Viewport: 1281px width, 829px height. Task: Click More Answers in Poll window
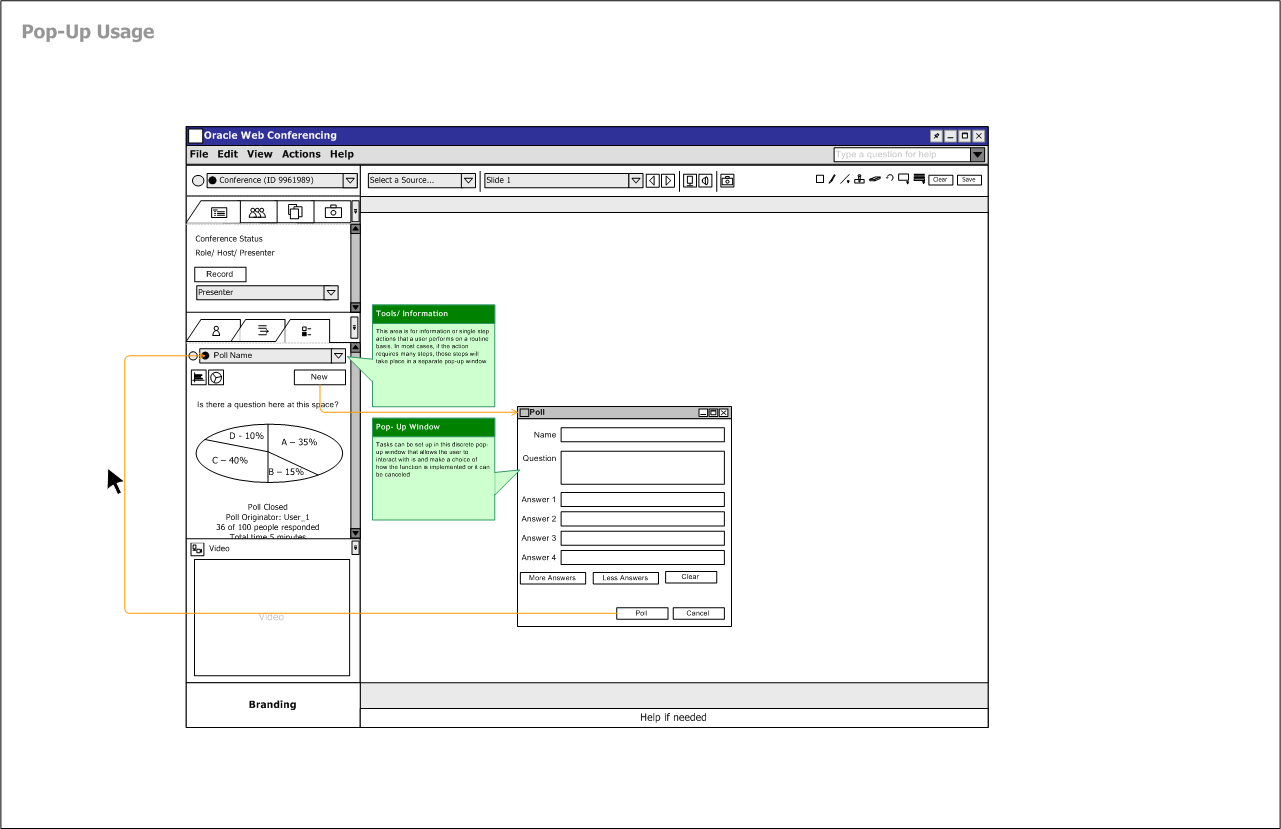point(552,578)
